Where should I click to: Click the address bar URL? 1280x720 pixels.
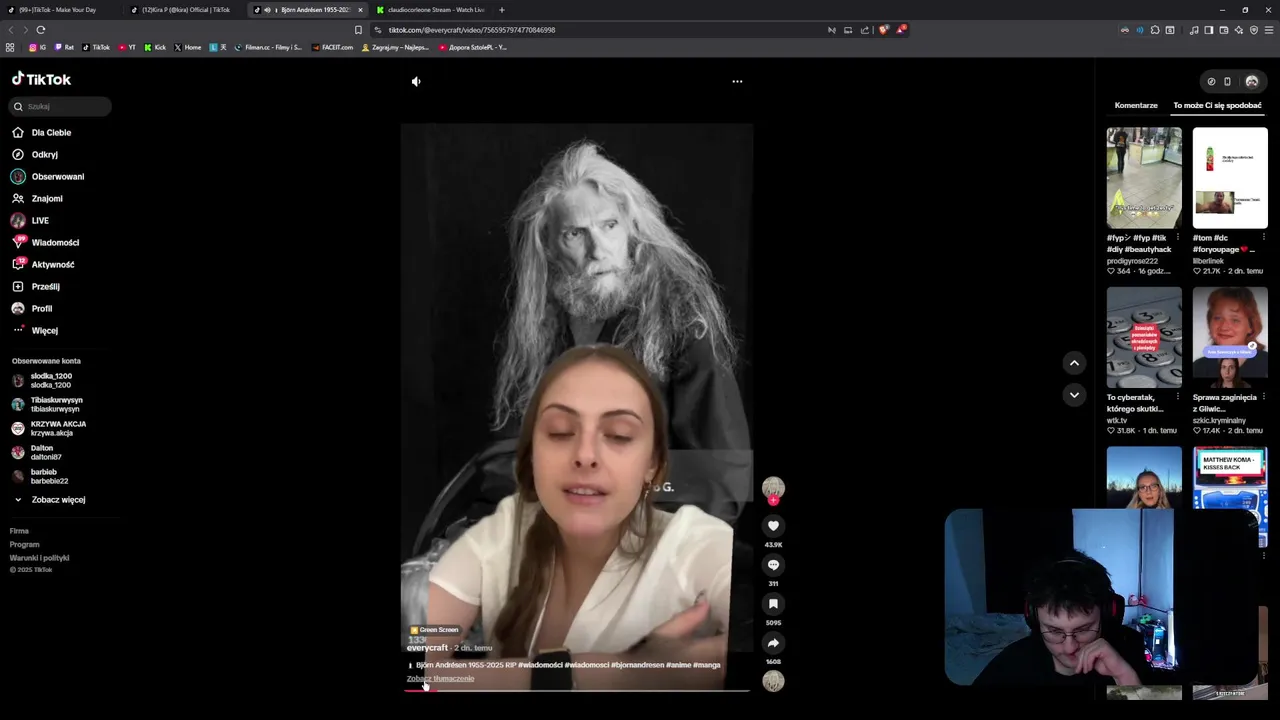tap(472, 30)
